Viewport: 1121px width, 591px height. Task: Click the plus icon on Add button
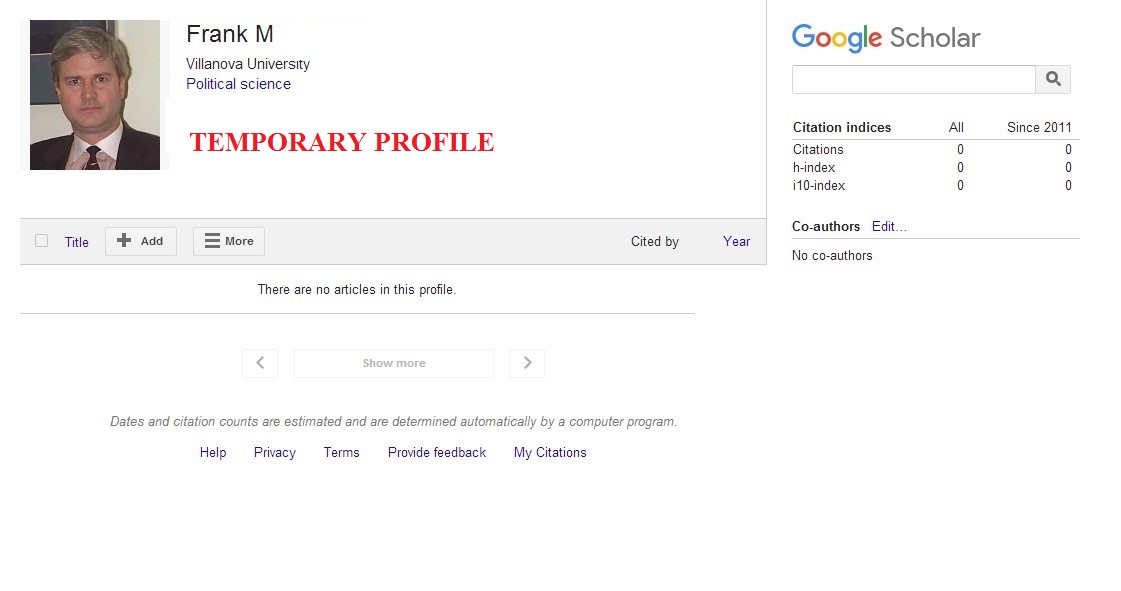tap(124, 241)
